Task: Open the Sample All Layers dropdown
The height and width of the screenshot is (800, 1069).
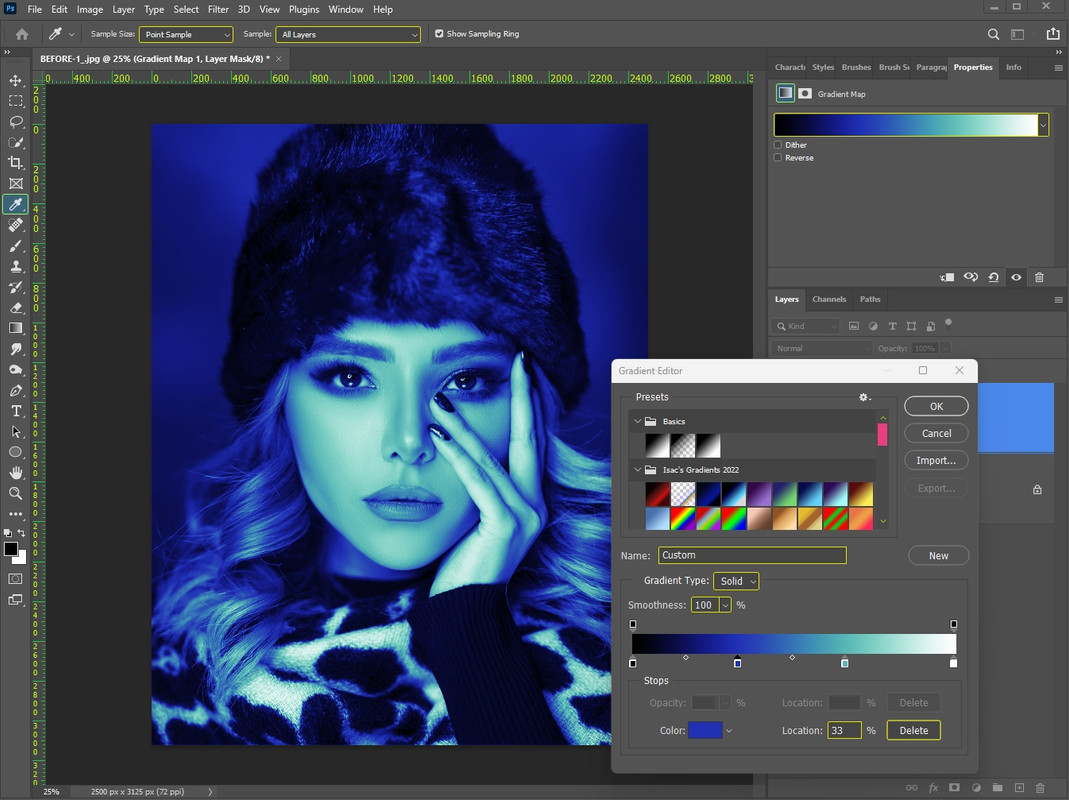Action: tap(348, 34)
